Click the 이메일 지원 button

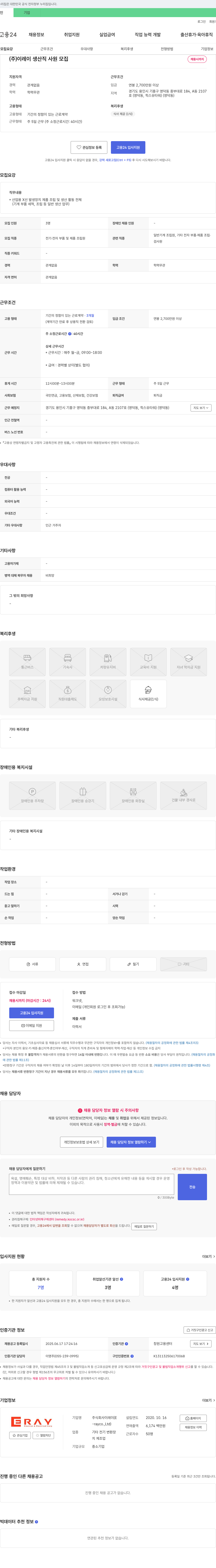point(32,1026)
